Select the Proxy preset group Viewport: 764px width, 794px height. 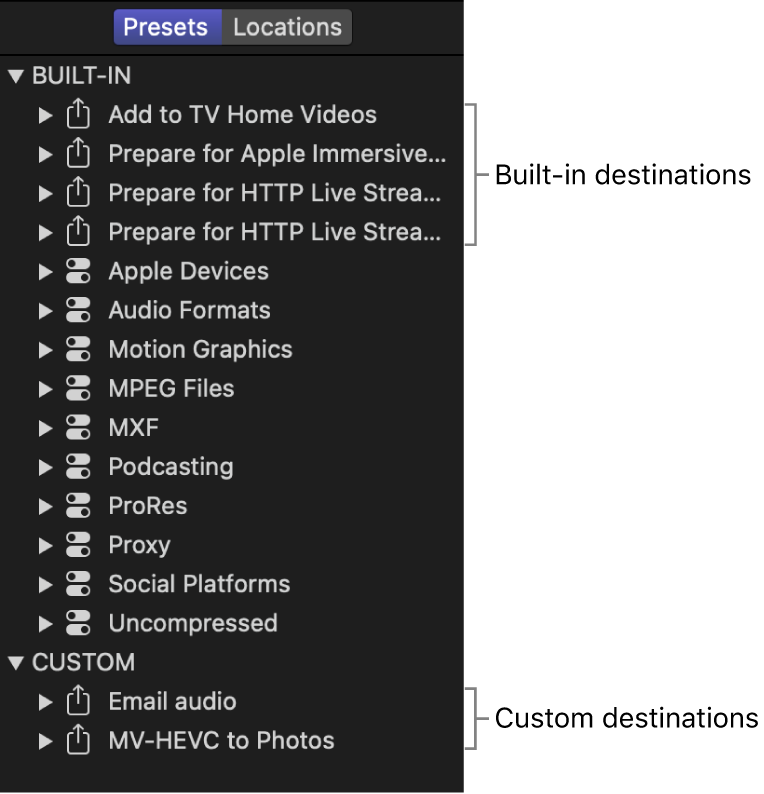(x=139, y=545)
